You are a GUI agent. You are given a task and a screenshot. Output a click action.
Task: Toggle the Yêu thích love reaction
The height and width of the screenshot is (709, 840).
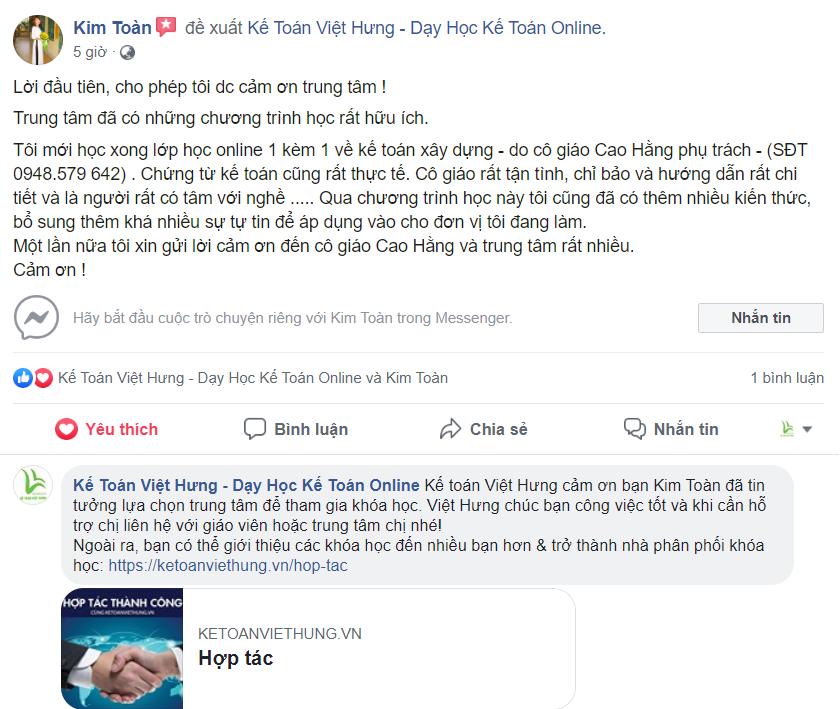tap(106, 429)
